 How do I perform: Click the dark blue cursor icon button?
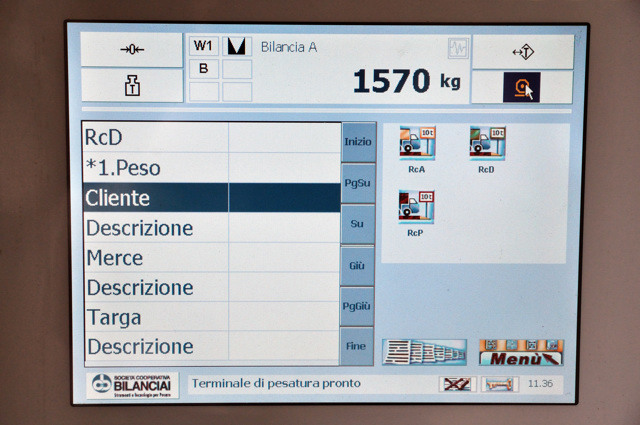point(521,87)
